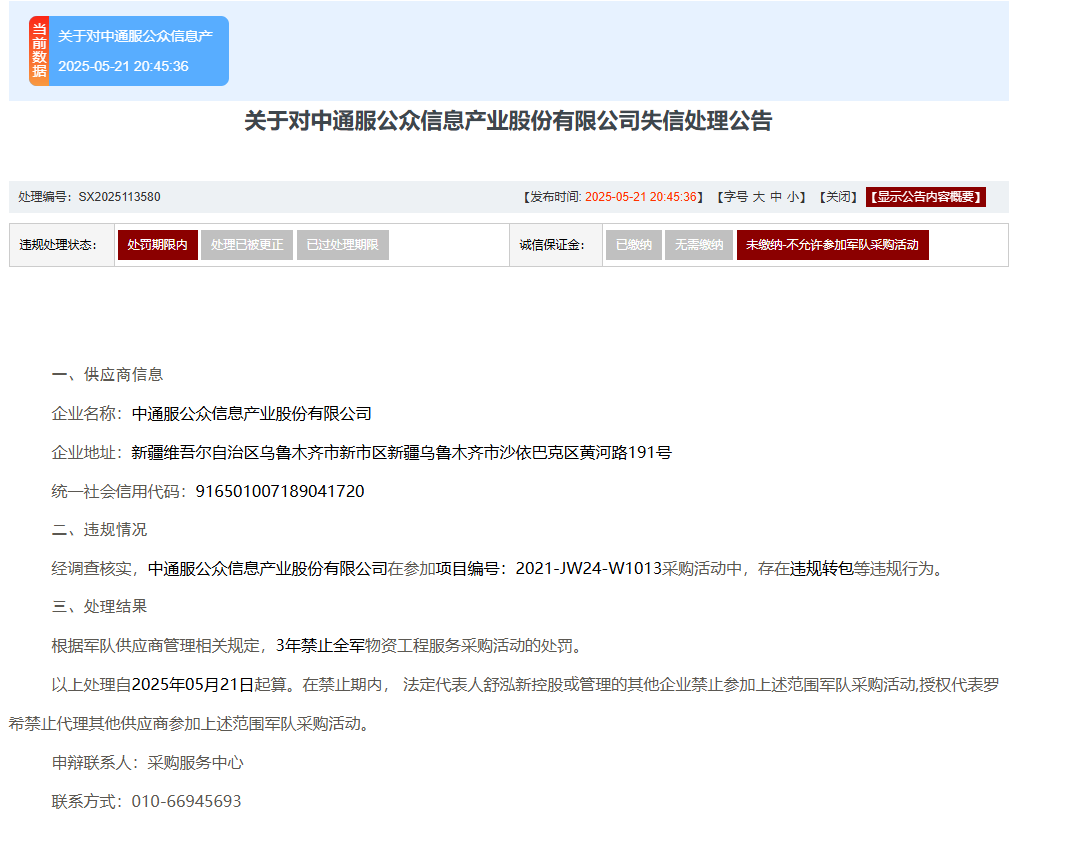Select the 已过处理期限 status tag
This screenshot has width=1066, height=851.
tap(342, 245)
